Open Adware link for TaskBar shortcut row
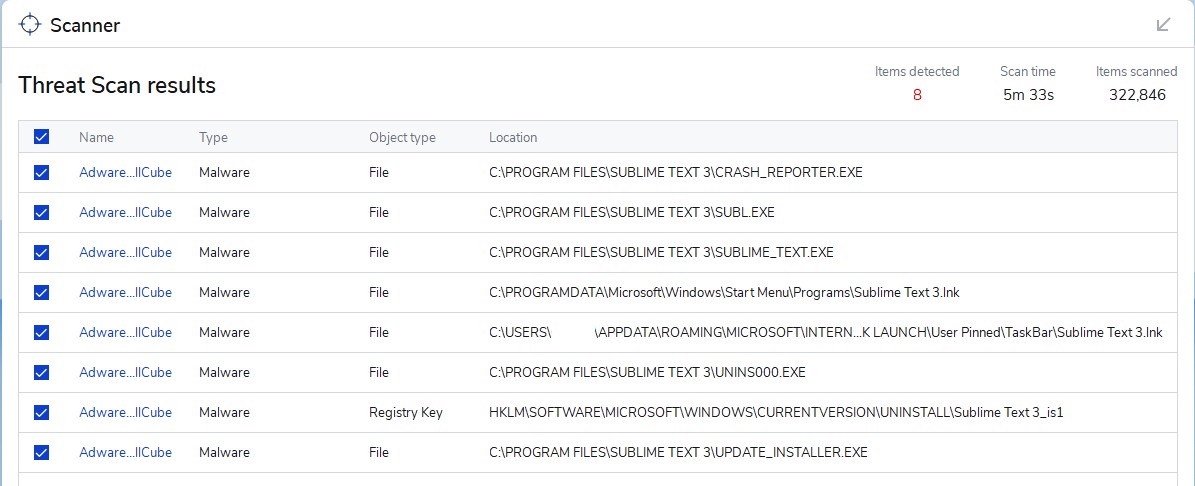The width and height of the screenshot is (1195, 486). click(126, 332)
